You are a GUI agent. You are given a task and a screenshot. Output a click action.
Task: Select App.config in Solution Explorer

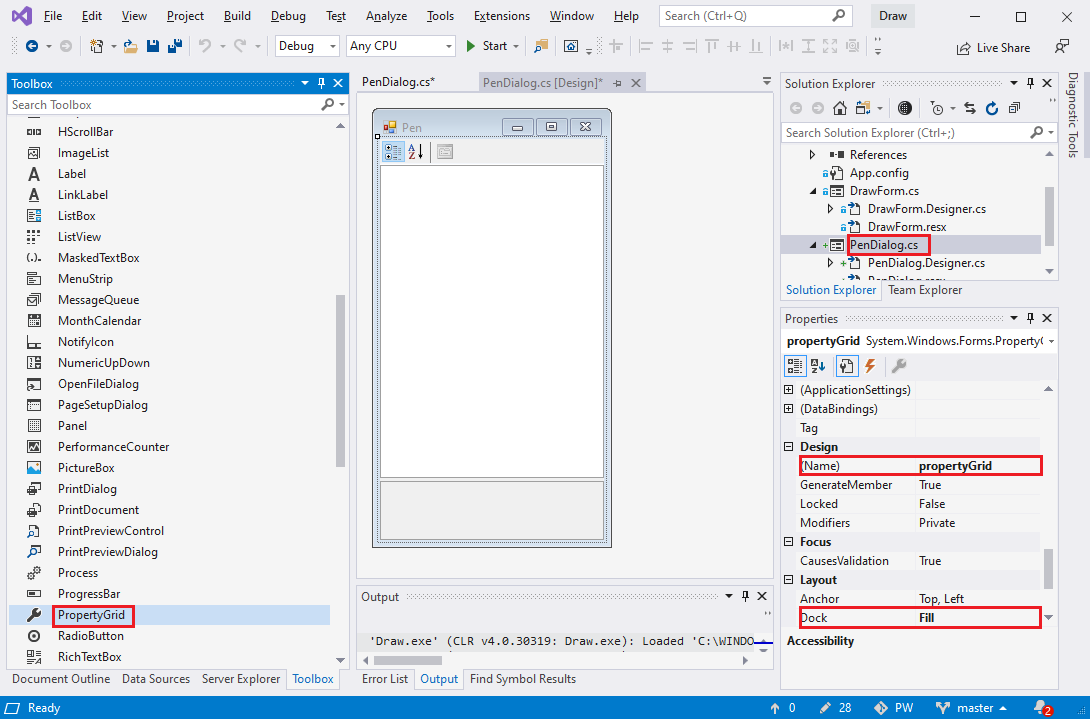pyautogui.click(x=879, y=172)
